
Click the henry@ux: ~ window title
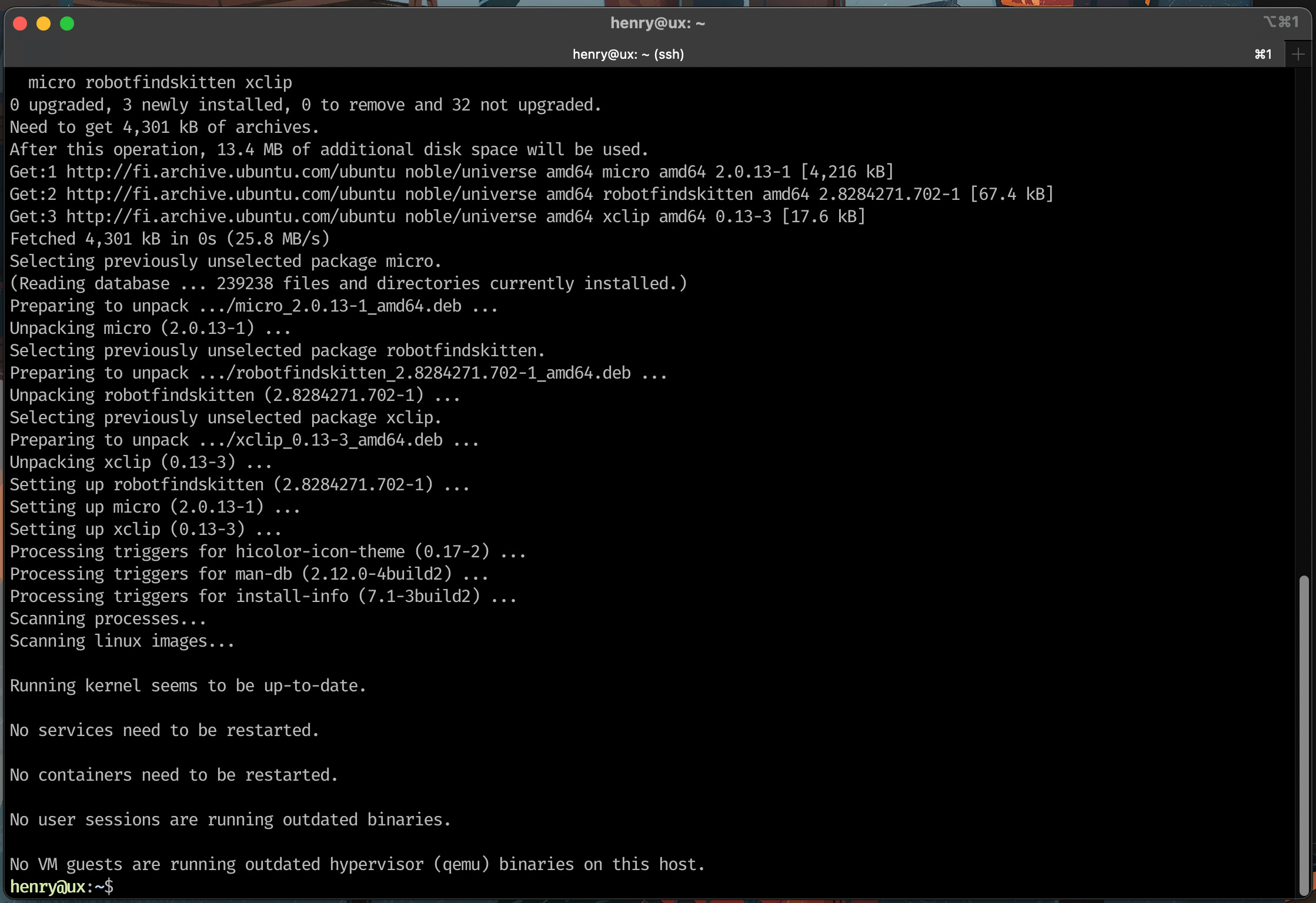point(657,24)
